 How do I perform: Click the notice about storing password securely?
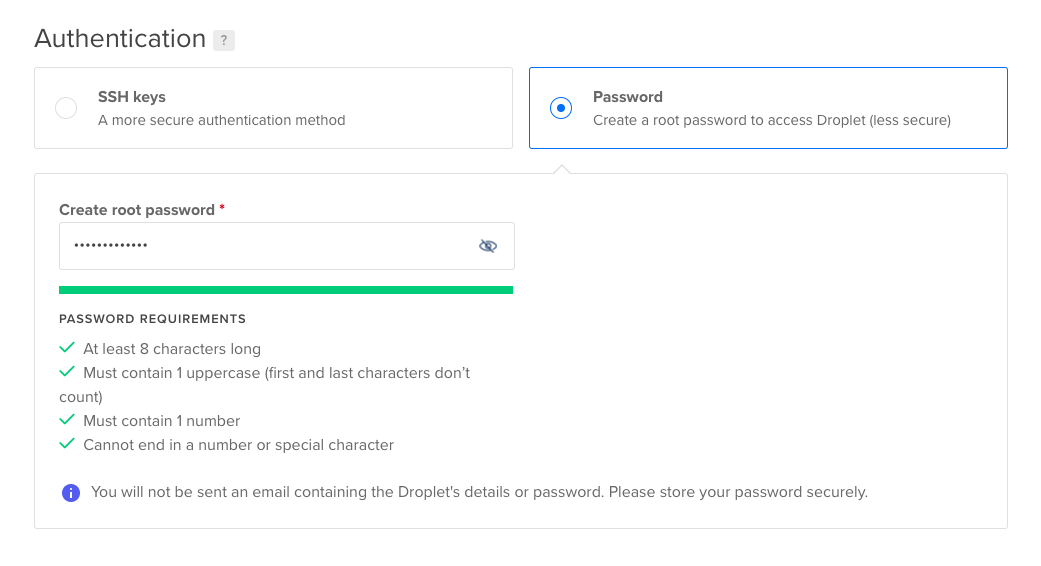(x=479, y=492)
